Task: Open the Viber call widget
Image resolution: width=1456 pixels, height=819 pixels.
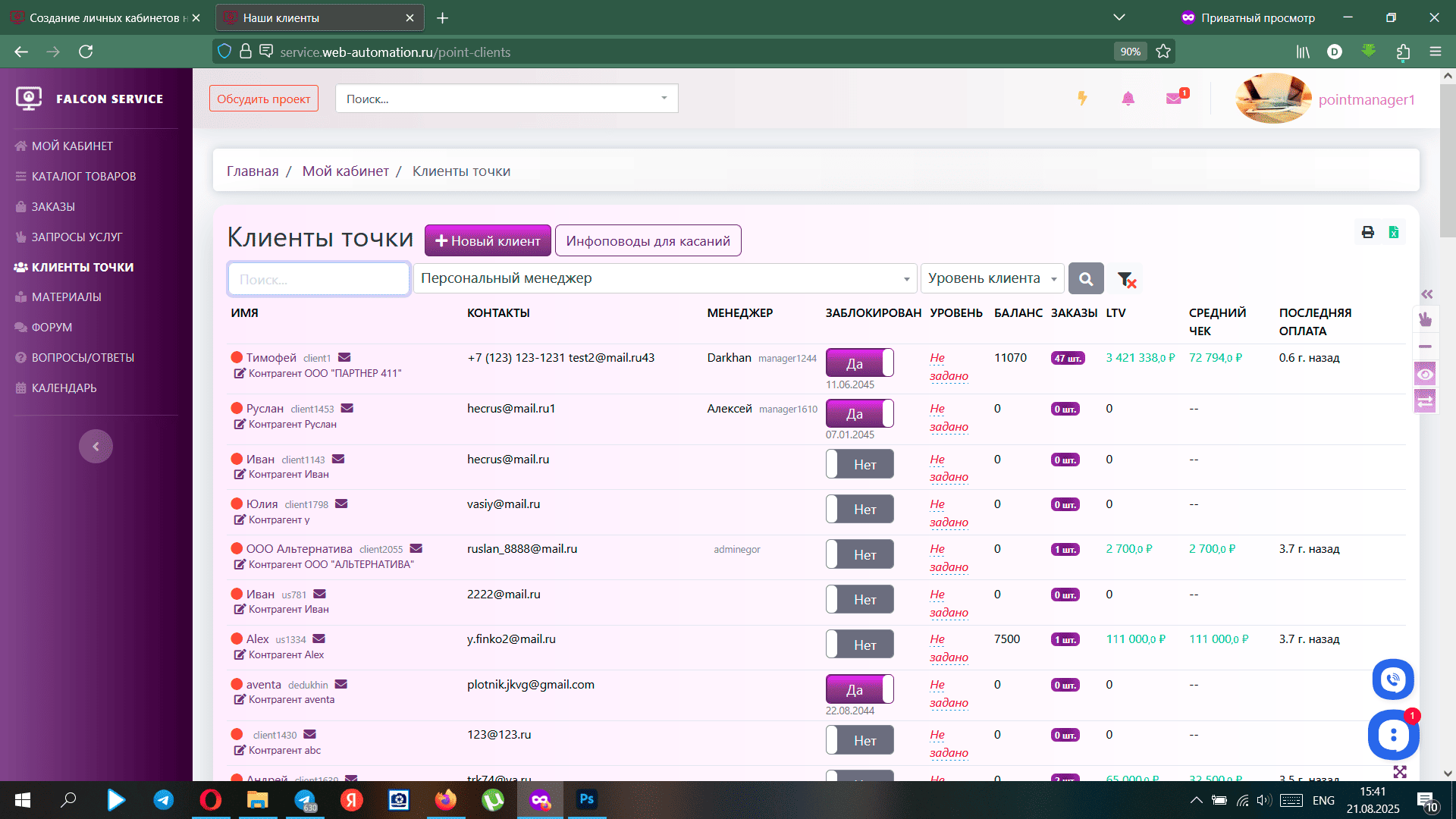Action: (1392, 679)
